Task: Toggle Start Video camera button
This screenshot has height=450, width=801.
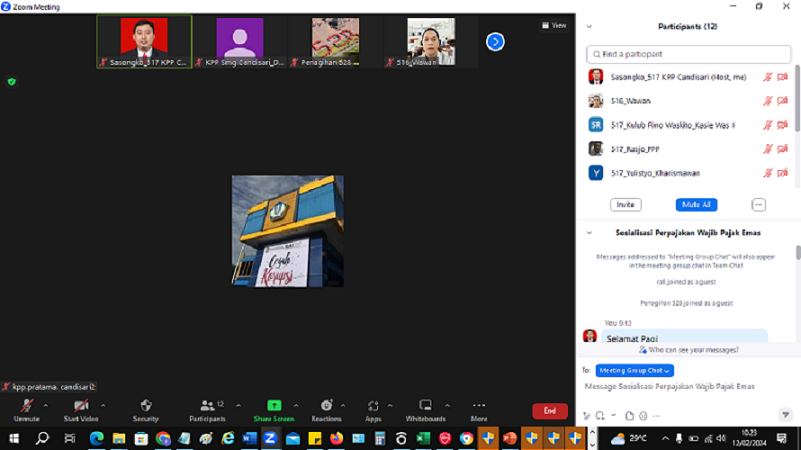Action: pos(80,406)
